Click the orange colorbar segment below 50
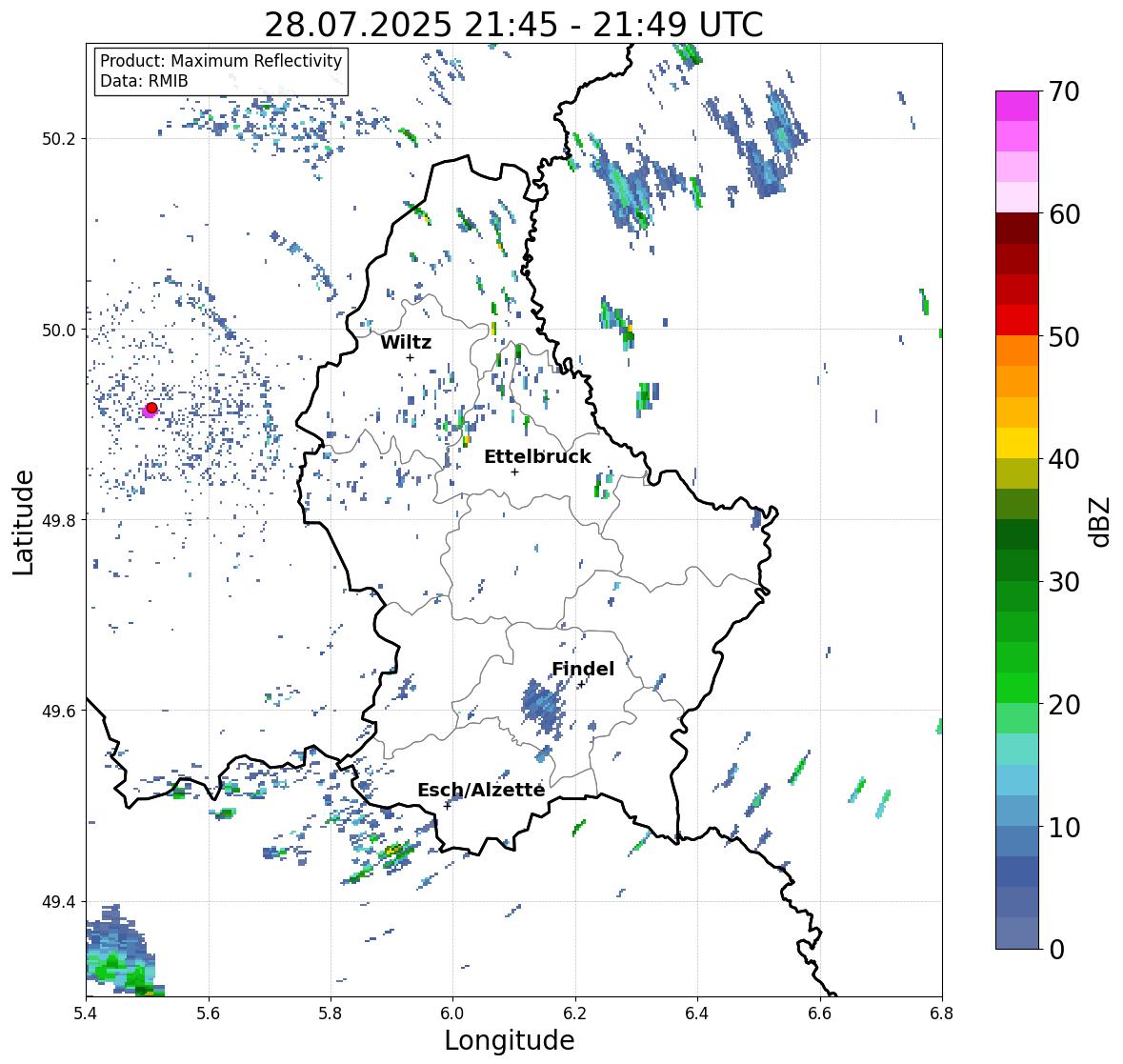Screen dimensions: 1123x1064 pyautogui.click(x=1017, y=351)
